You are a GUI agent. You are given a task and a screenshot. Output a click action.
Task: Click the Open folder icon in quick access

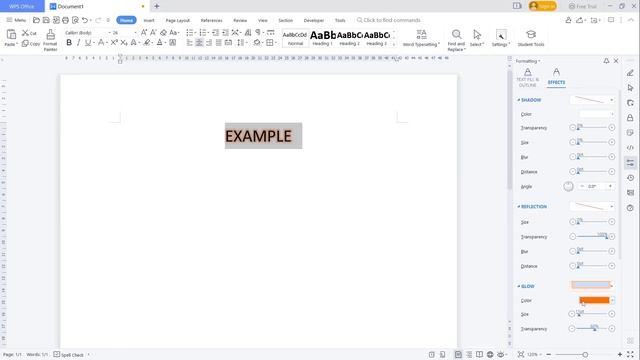point(36,20)
